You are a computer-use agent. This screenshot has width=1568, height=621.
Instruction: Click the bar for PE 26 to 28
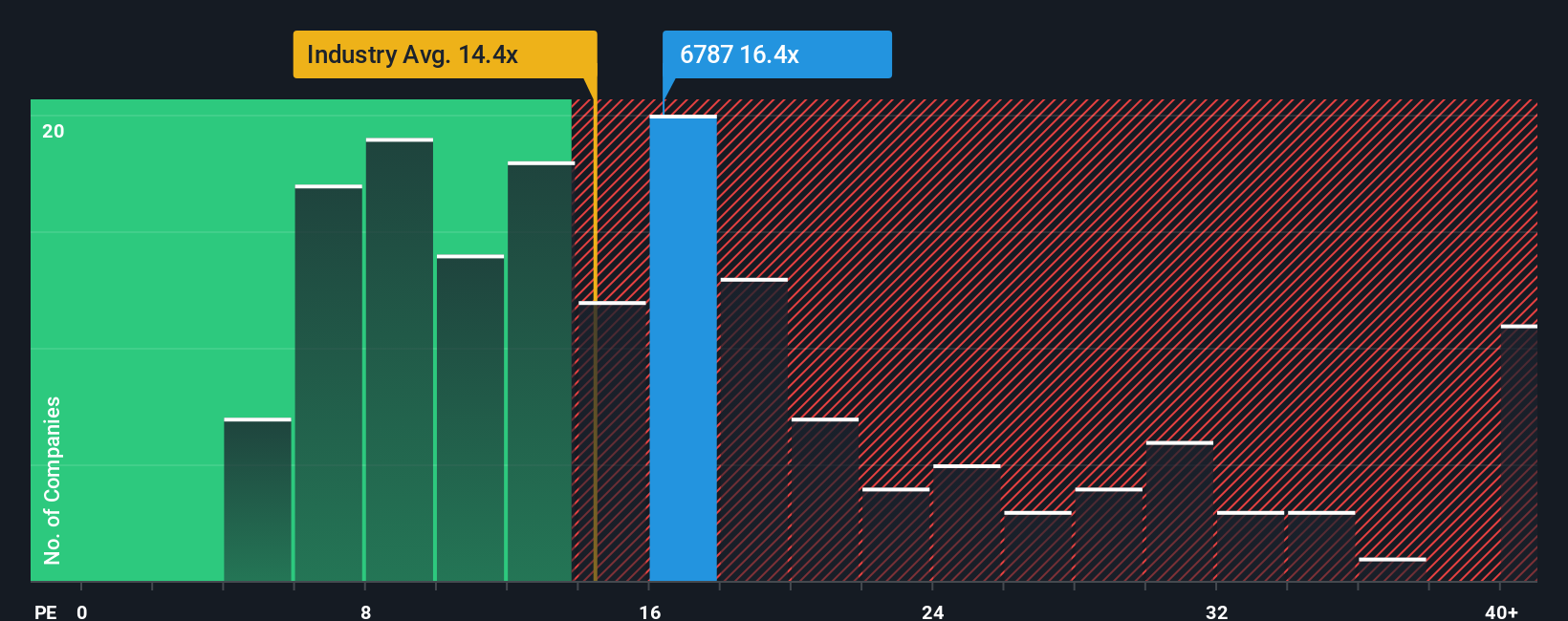point(1037,546)
